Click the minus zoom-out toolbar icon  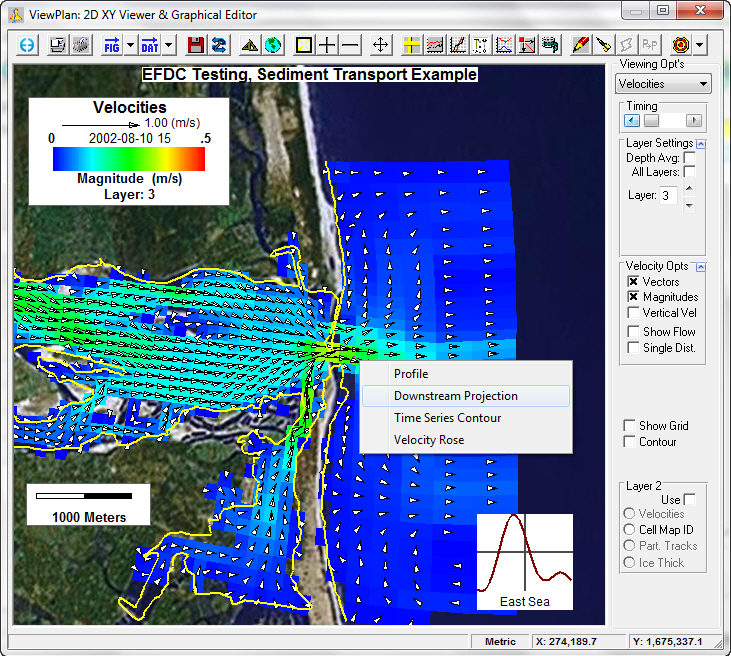point(350,45)
